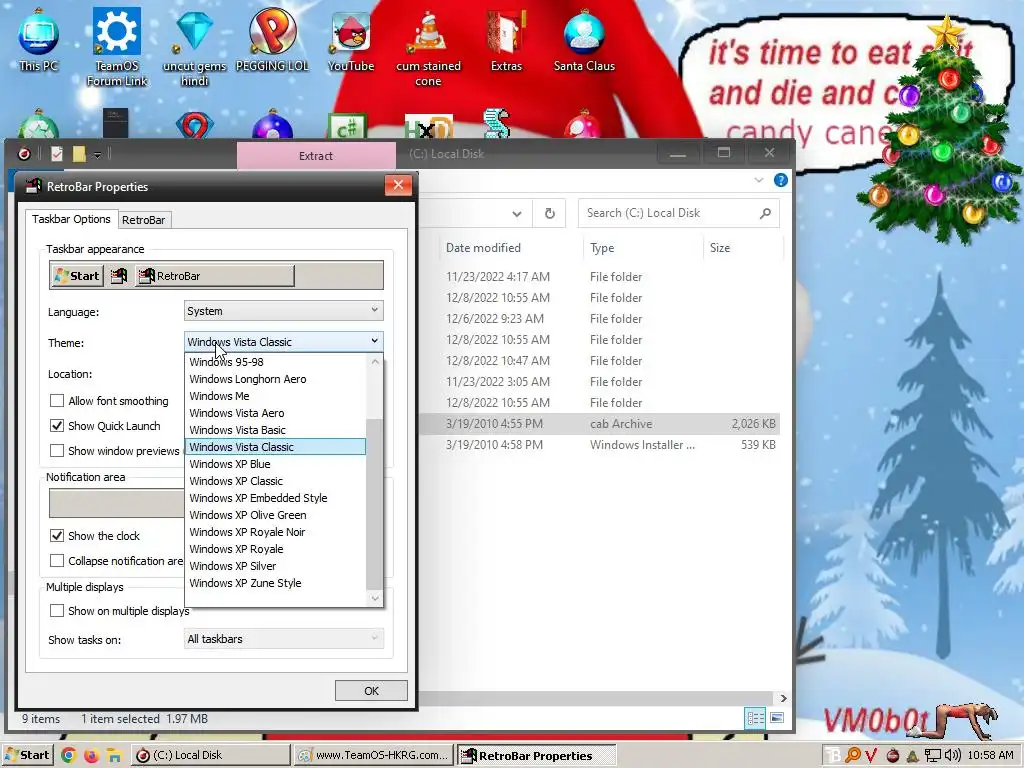Click Explorer Properties quick access icon
The image size is (1024, 768).
(x=57, y=154)
